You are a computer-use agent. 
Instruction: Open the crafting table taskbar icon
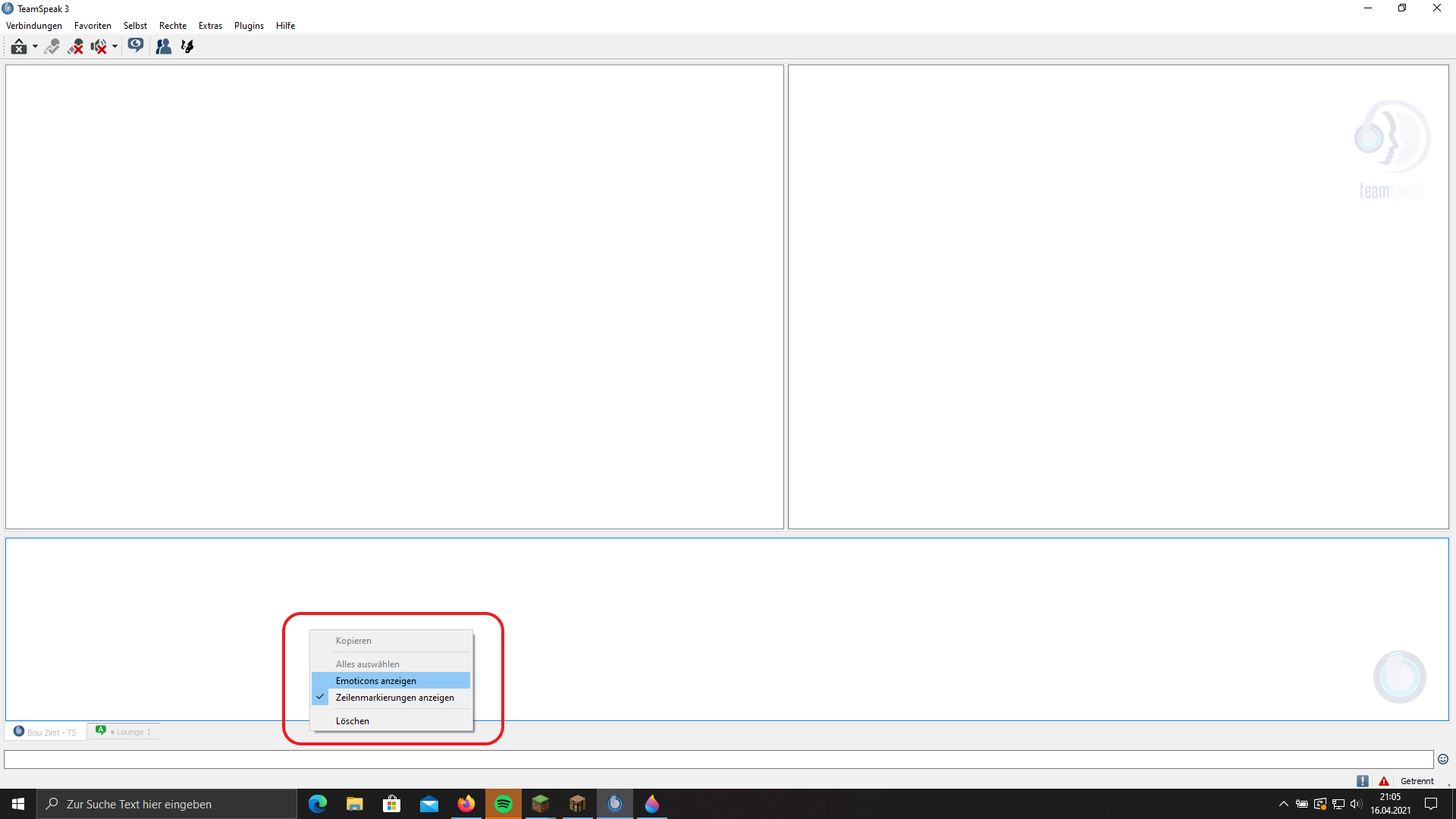click(578, 804)
